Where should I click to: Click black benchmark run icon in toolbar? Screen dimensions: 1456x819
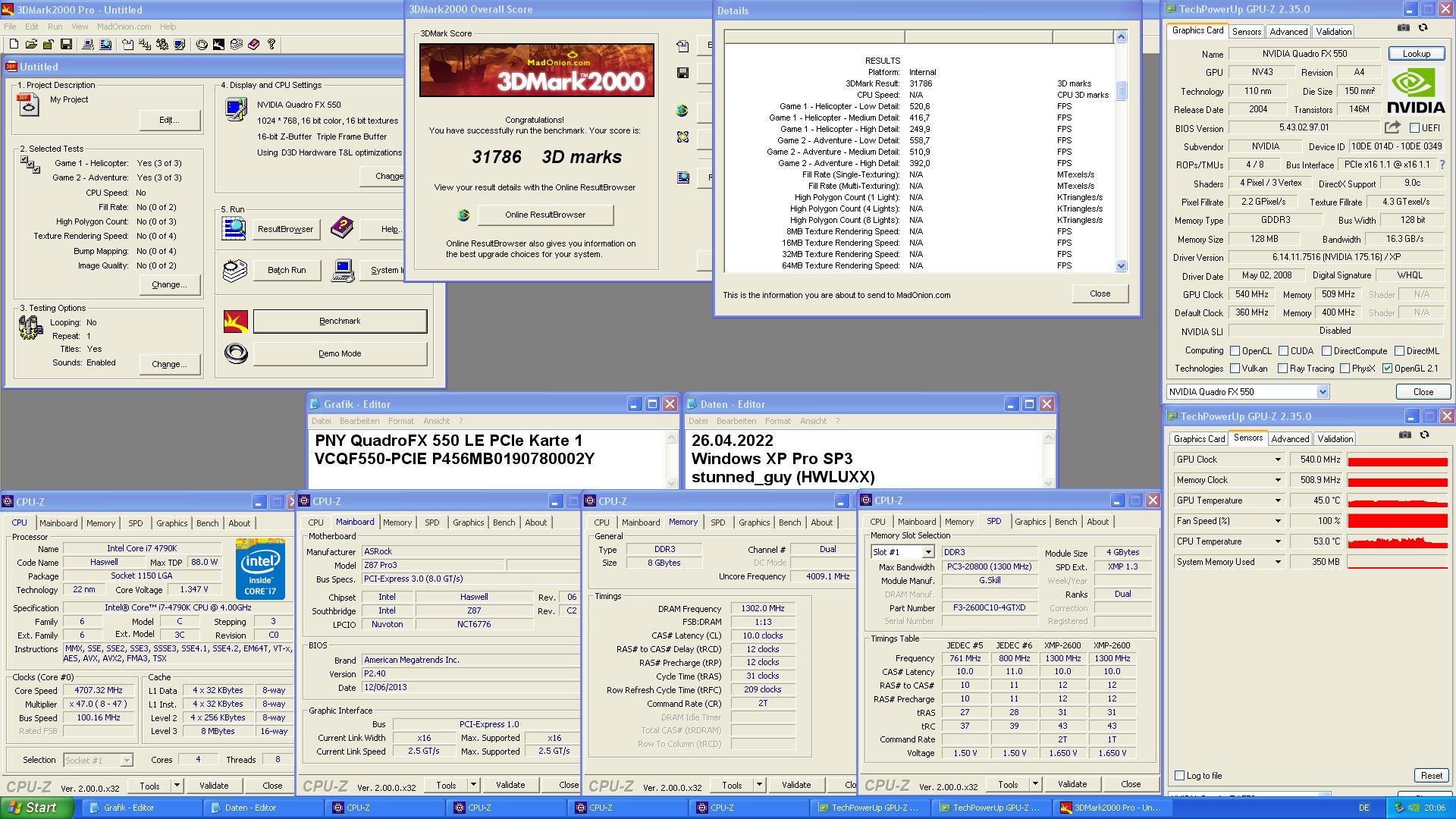(218, 44)
